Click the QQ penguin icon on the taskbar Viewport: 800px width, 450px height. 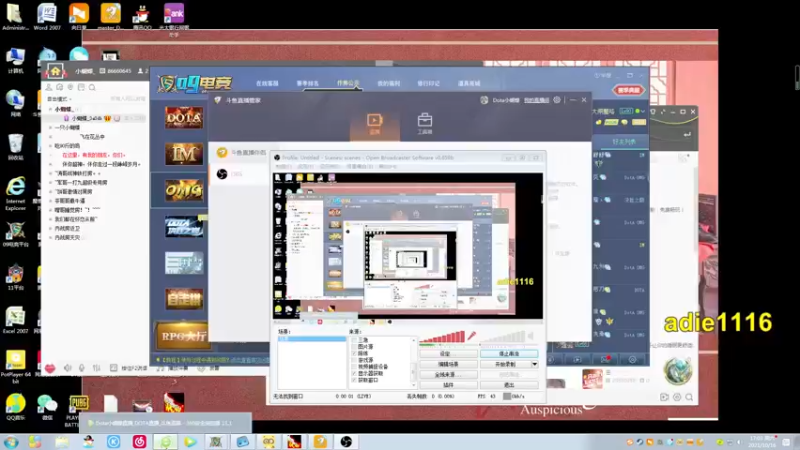pyautogui.click(x=88, y=441)
